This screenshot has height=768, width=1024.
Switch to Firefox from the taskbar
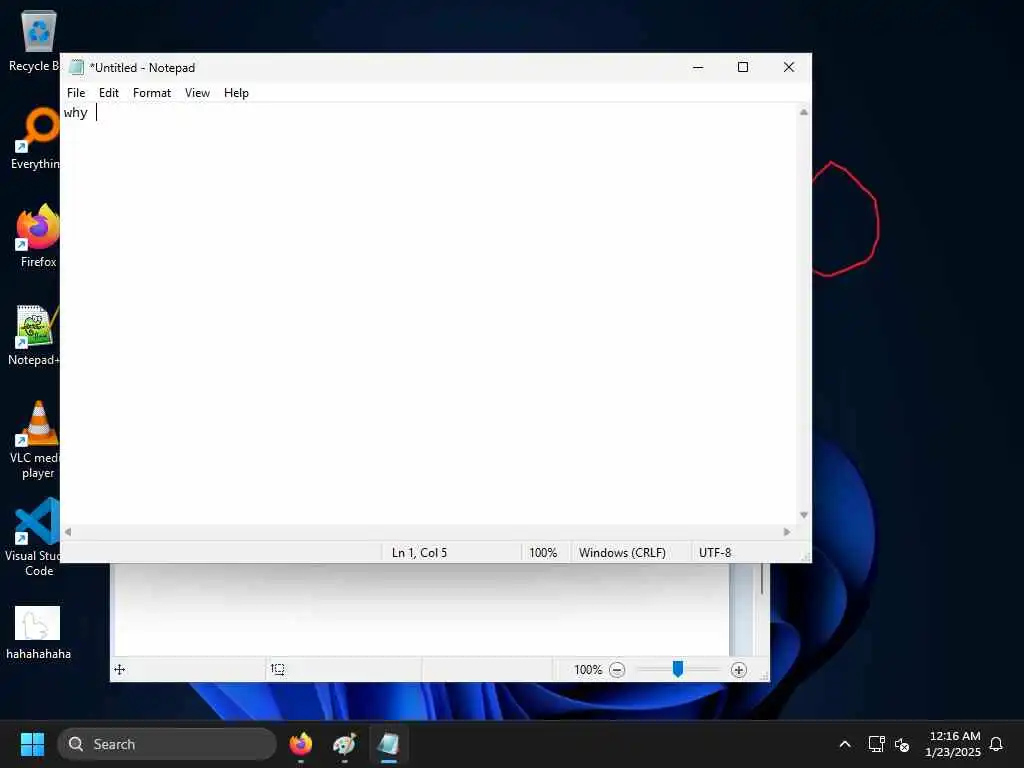click(300, 744)
